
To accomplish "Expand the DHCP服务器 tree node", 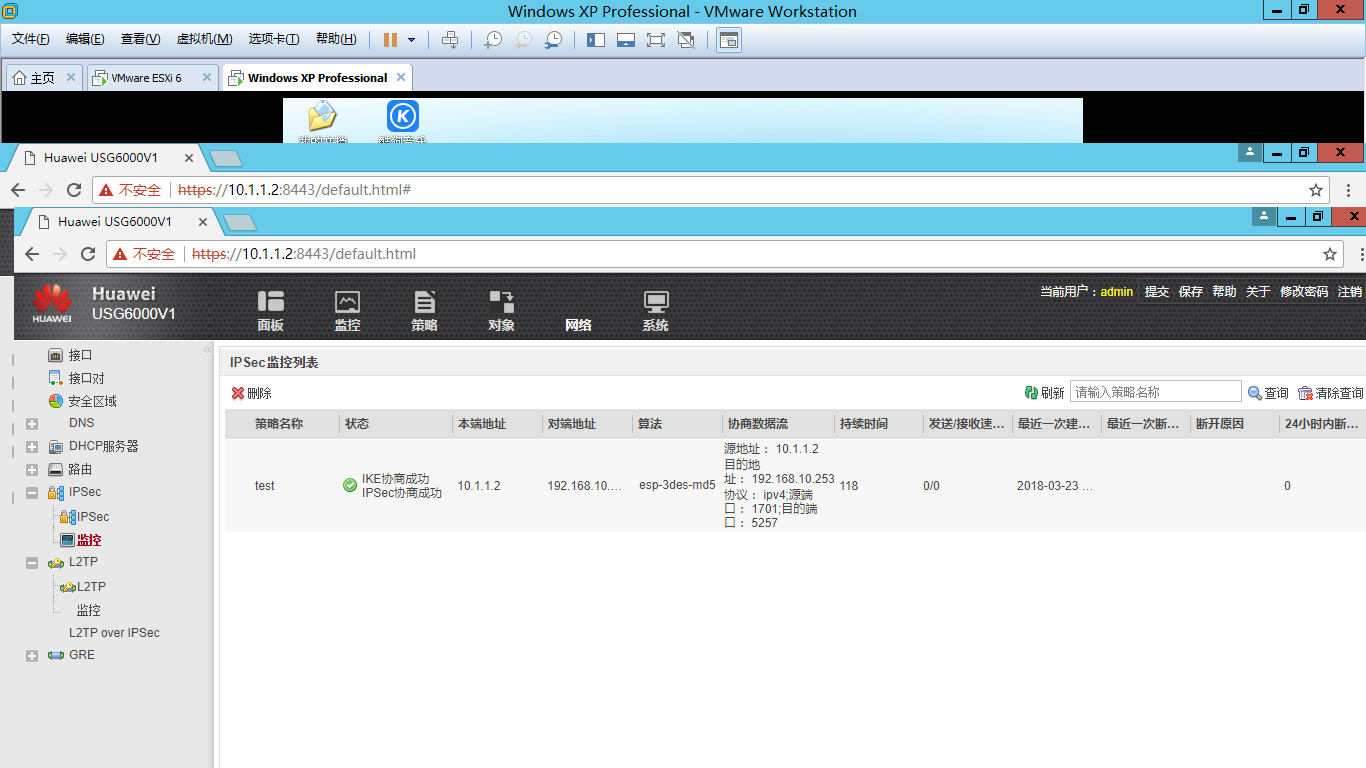I will click(x=32, y=447).
